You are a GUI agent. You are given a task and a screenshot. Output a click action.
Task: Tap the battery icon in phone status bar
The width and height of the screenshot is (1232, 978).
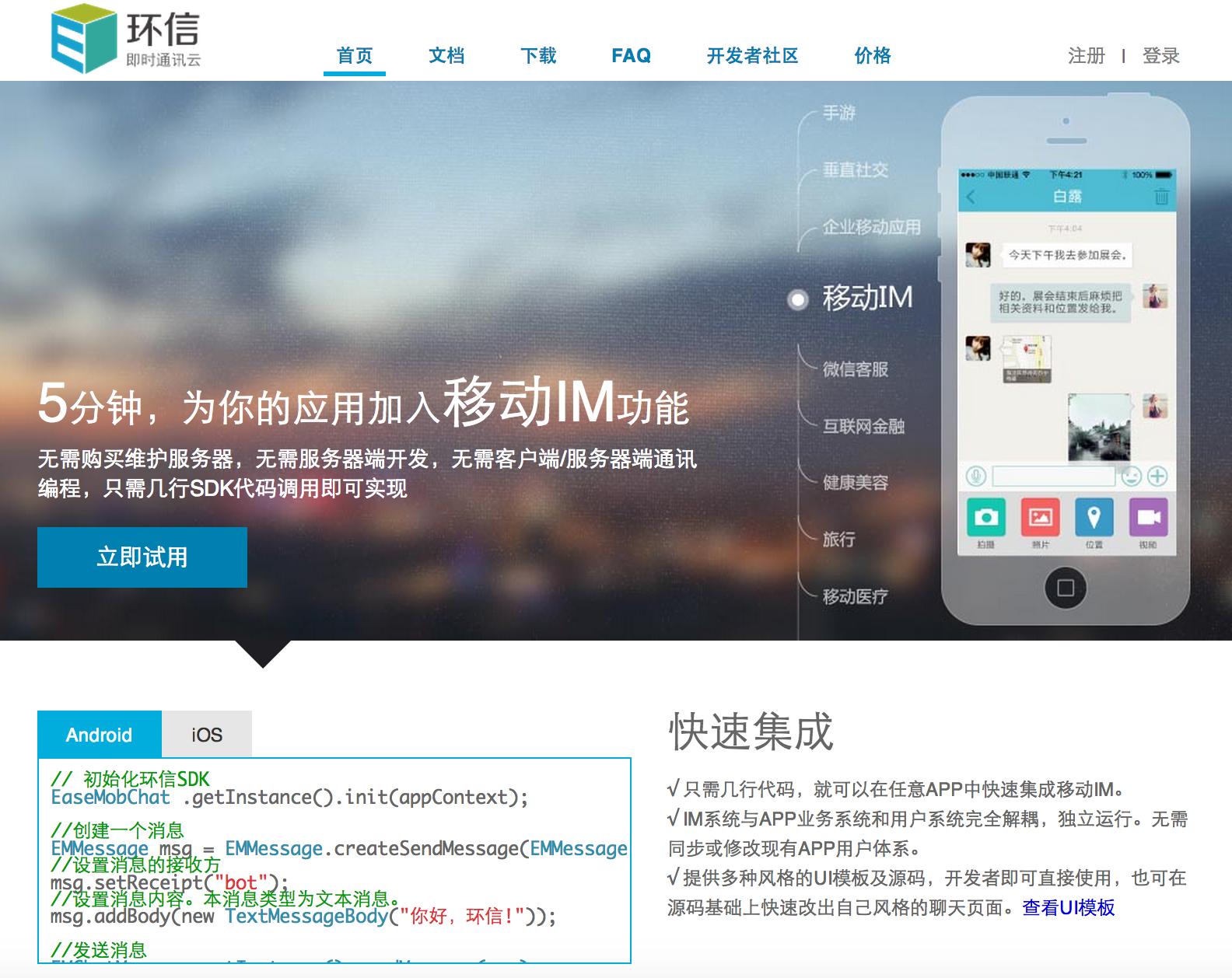coord(1163,175)
